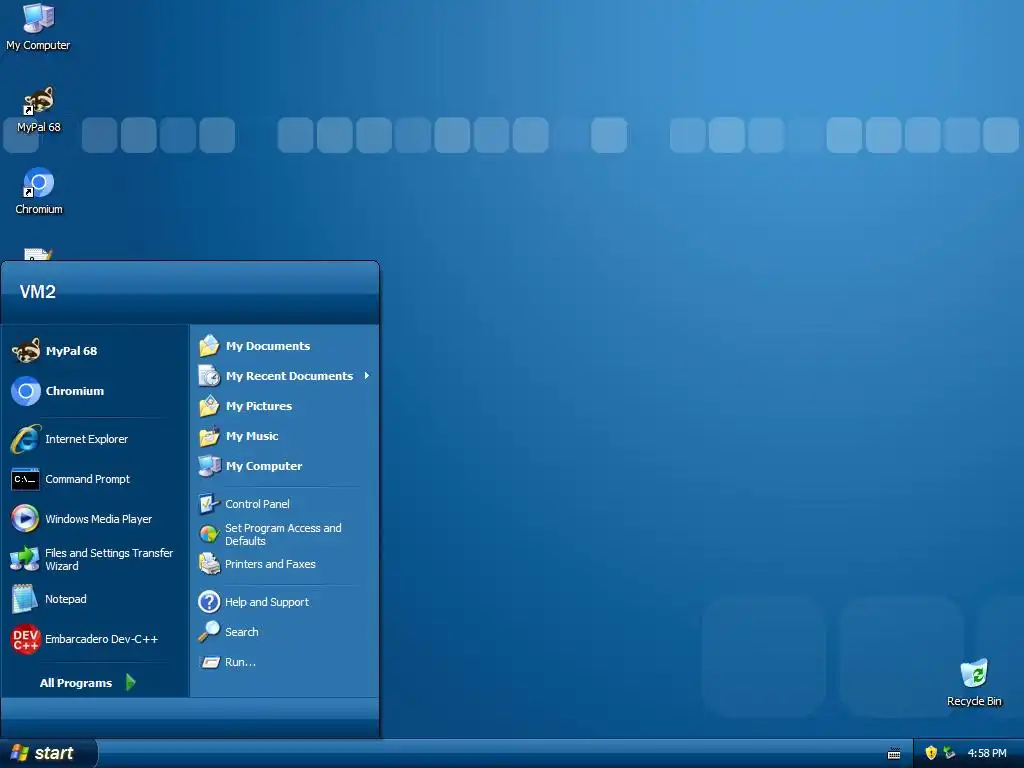Screen dimensions: 1024x768
Task: Click Embarcadero Dev-C++ entry text
Action: click(x=101, y=639)
